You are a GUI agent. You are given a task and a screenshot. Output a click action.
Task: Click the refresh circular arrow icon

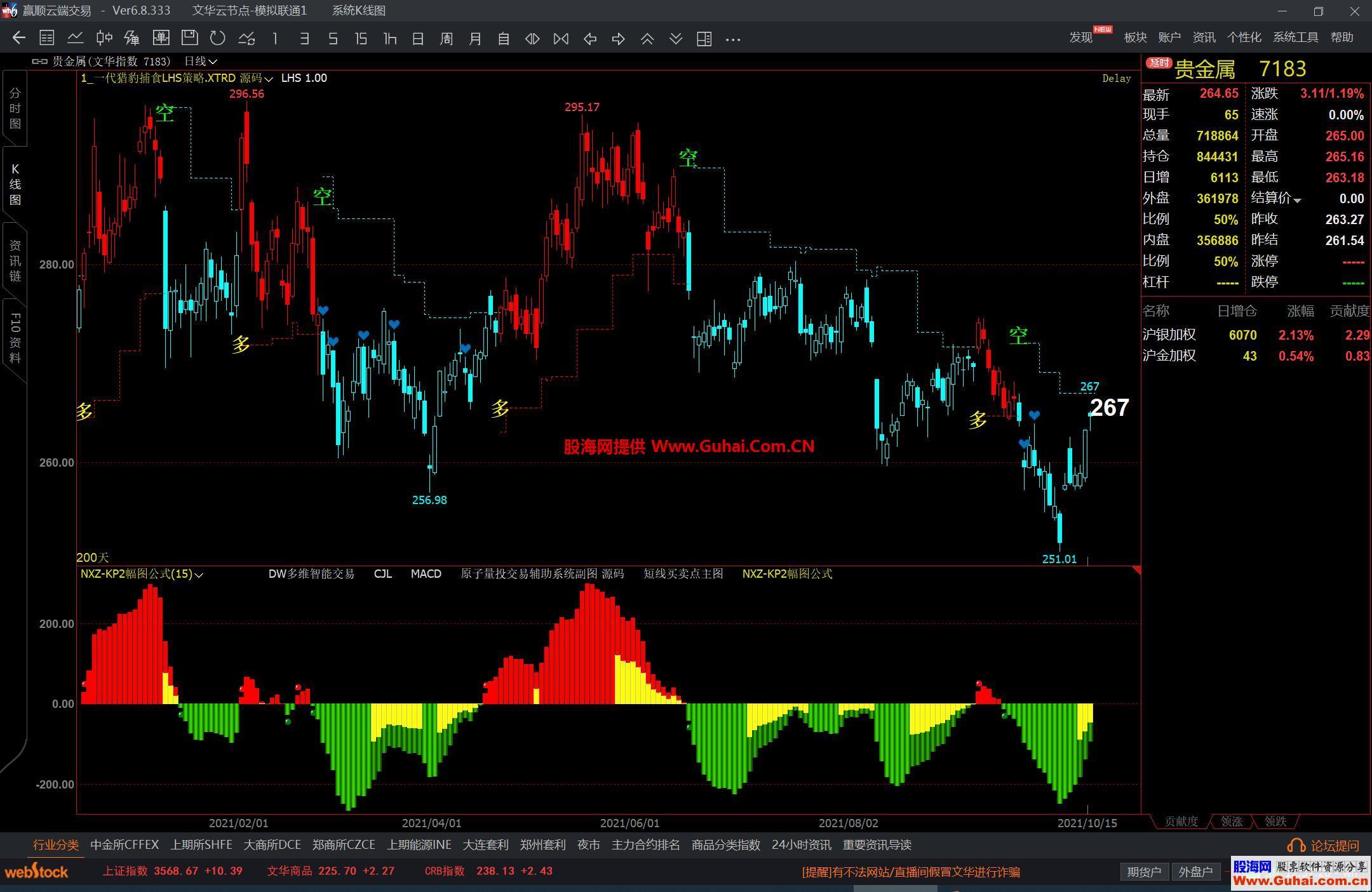click(217, 38)
